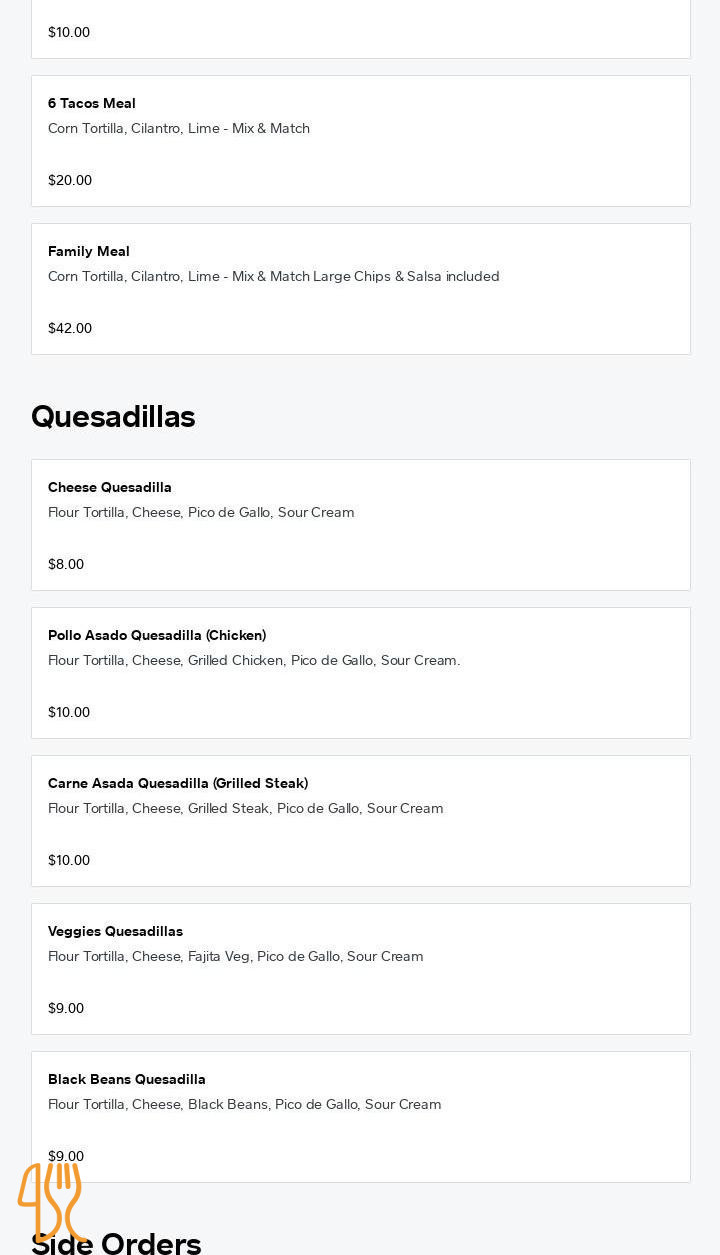Click the 6 Tacos Meal Mix & Match description
720x1255 pixels.
coord(179,128)
